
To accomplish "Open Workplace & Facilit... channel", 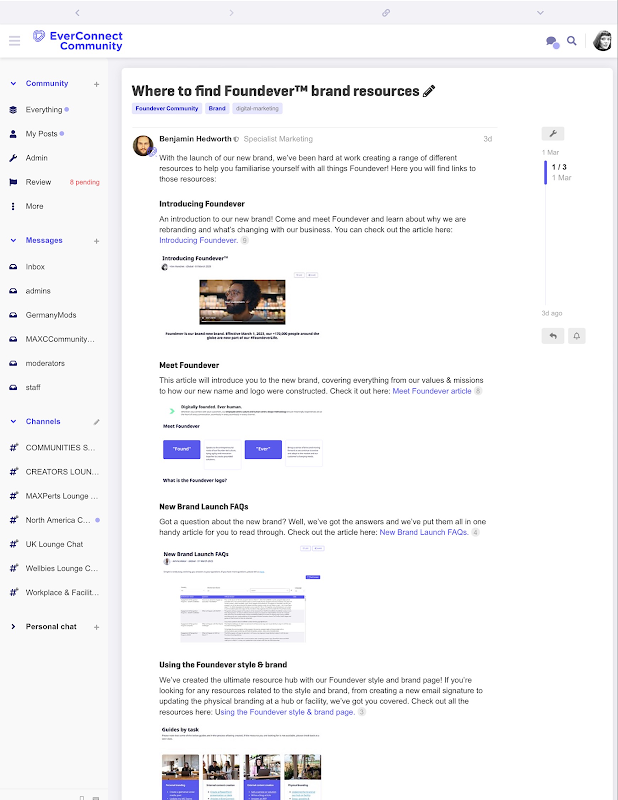I will click(x=54, y=592).
